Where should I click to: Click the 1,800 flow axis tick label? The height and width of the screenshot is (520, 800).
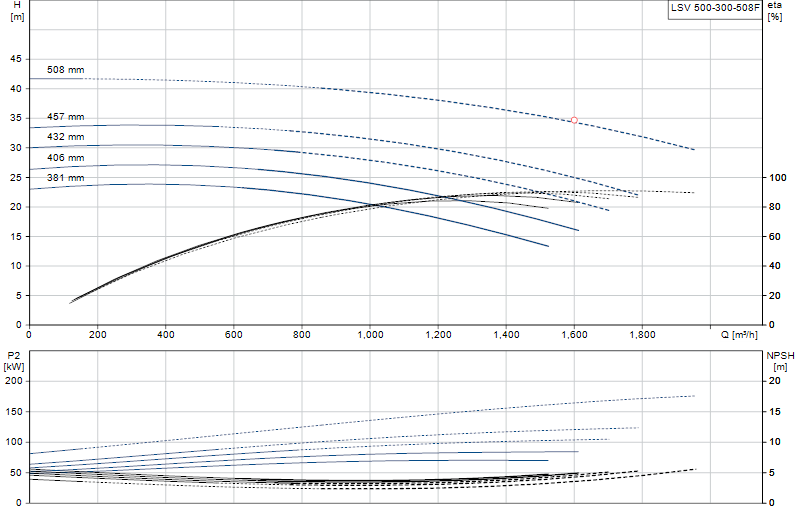pyautogui.click(x=642, y=335)
